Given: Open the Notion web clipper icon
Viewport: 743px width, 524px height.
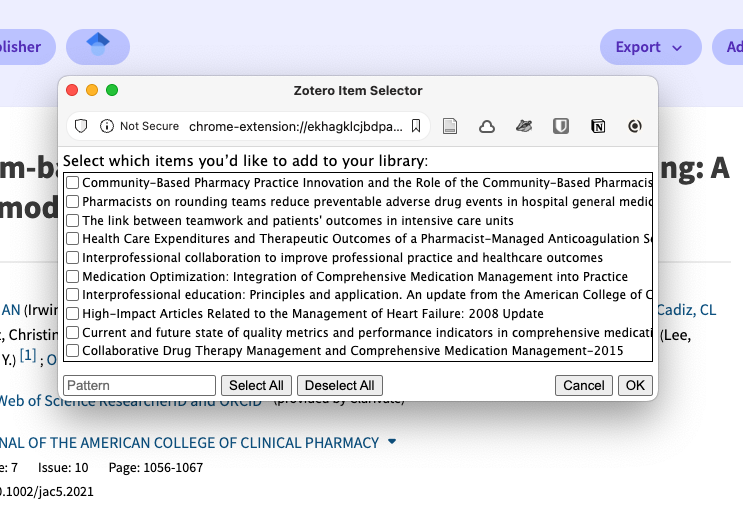Looking at the screenshot, I should tap(598, 126).
